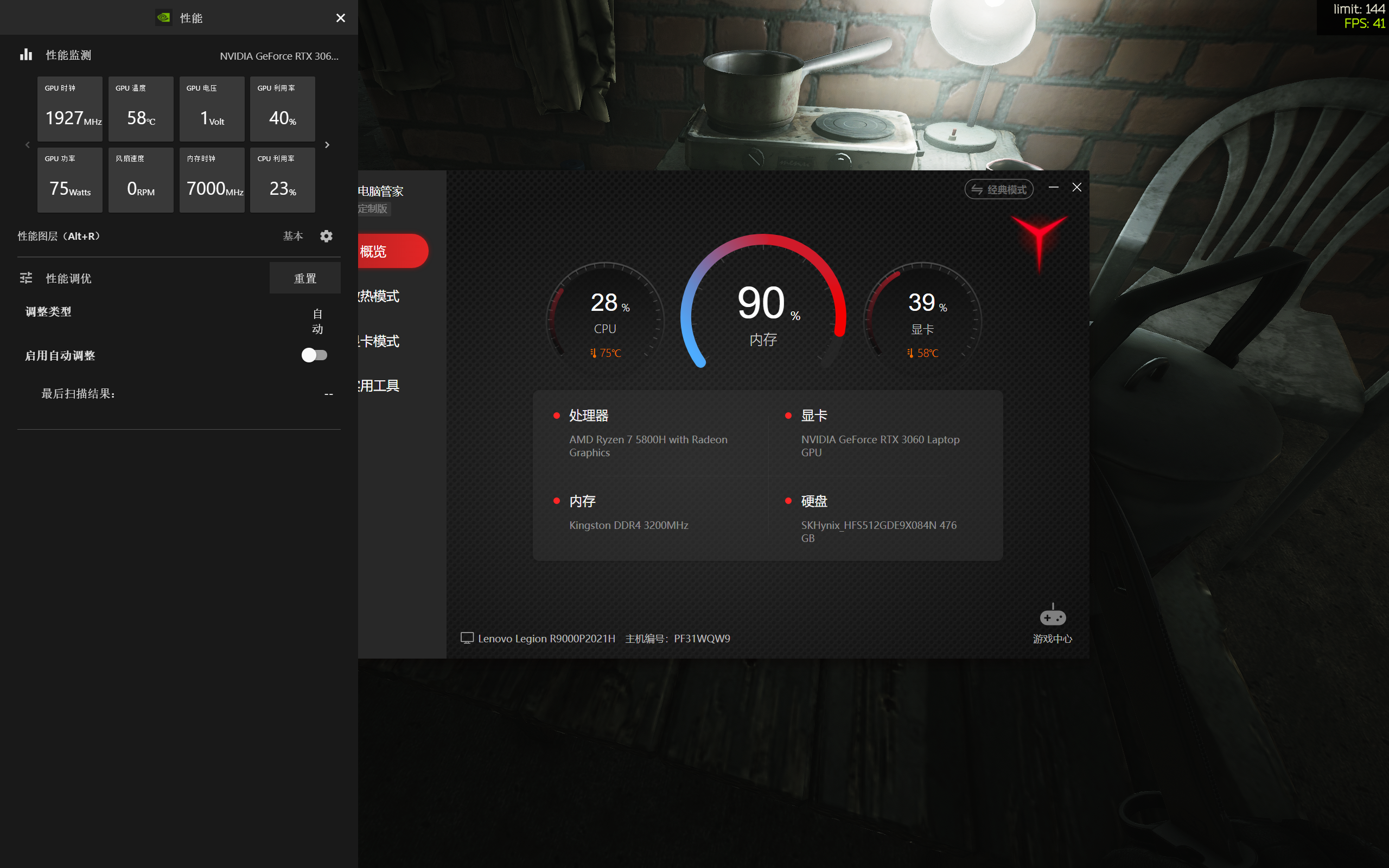The image size is (1389, 868).
Task: Click the limit: 144 overlay text
Action: pyautogui.click(x=1359, y=9)
